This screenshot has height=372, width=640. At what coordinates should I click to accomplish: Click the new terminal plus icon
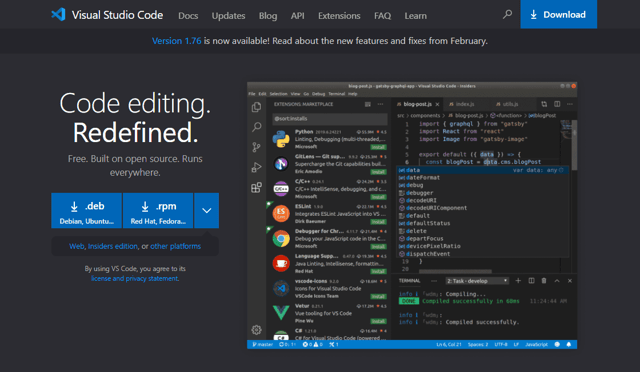(518, 281)
